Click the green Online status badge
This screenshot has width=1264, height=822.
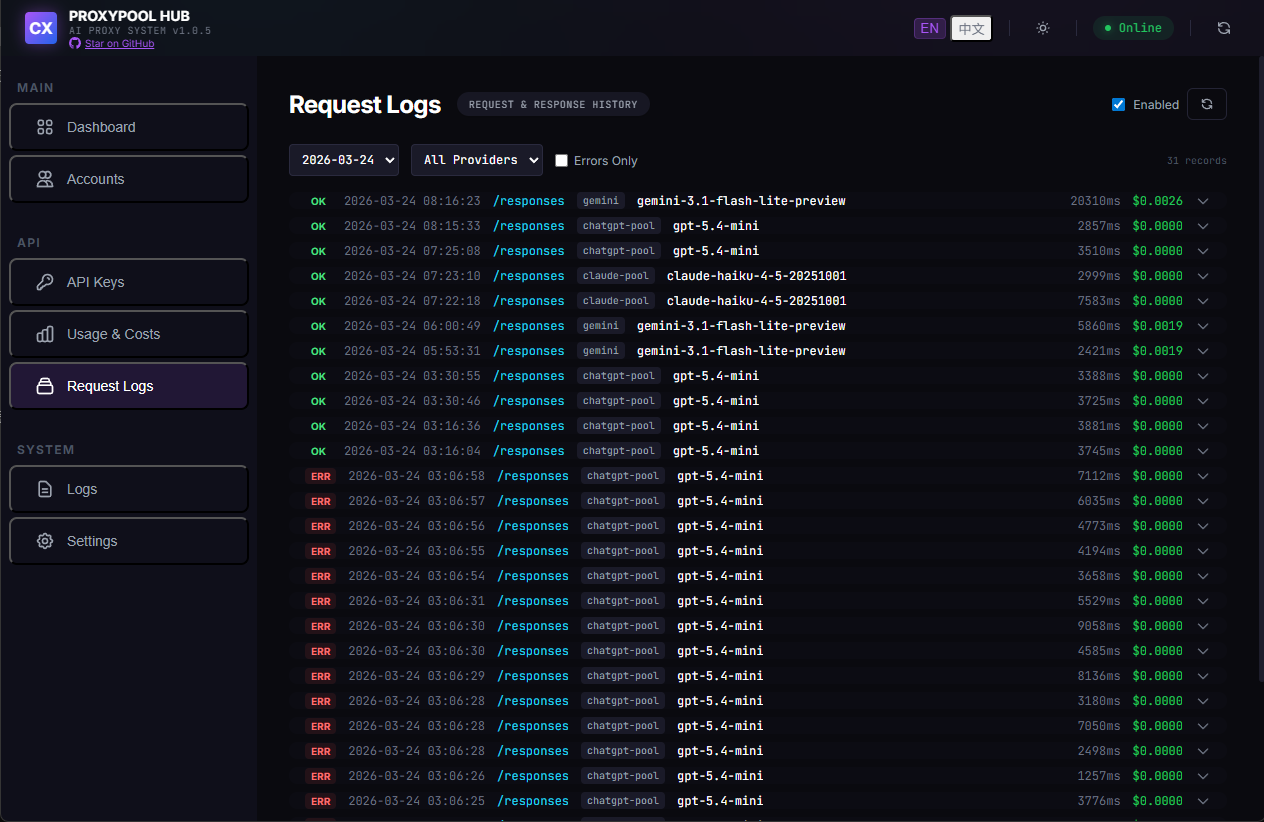click(1133, 28)
